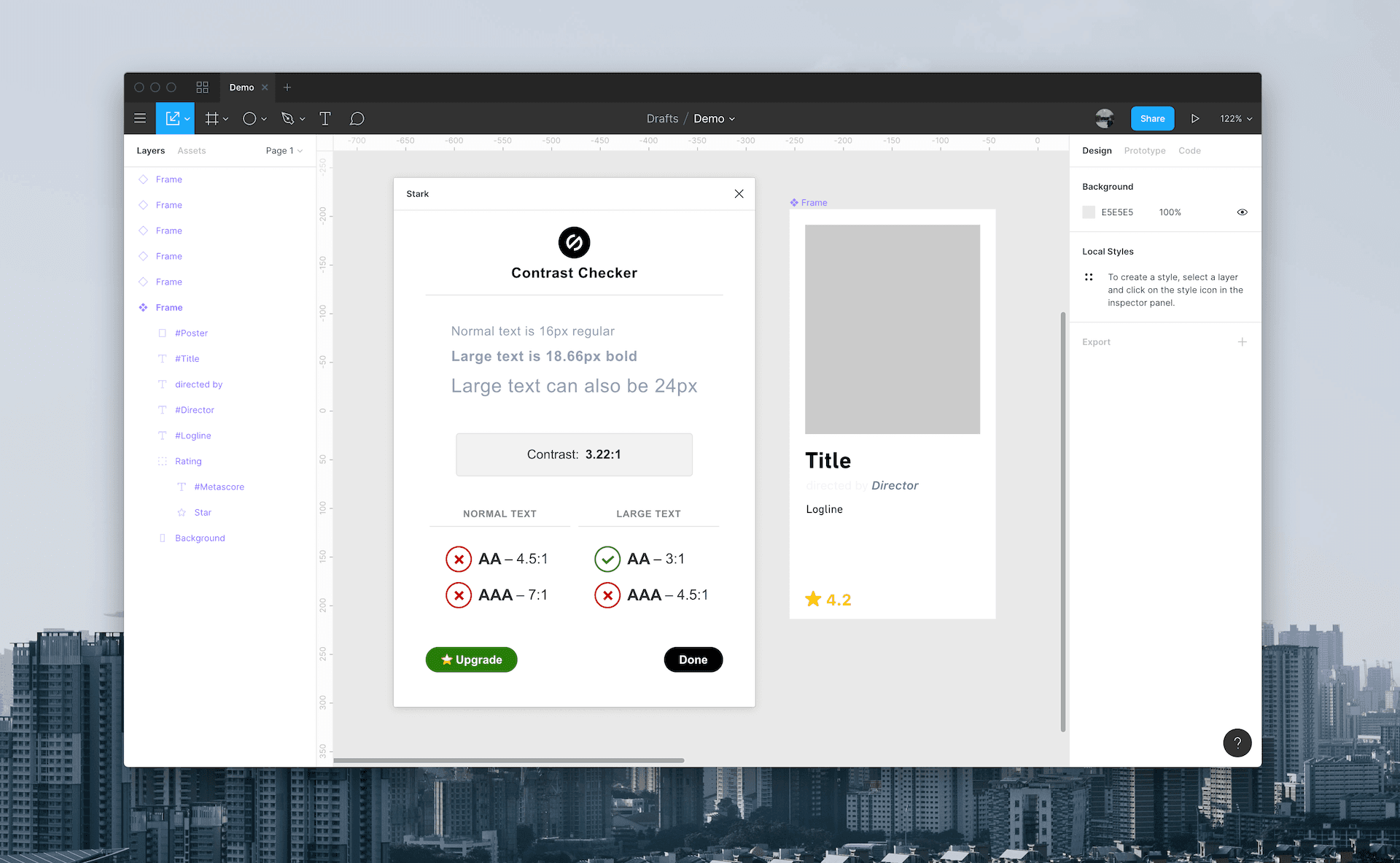The image size is (1400, 863).
Task: Select the Comment tool
Action: [357, 118]
